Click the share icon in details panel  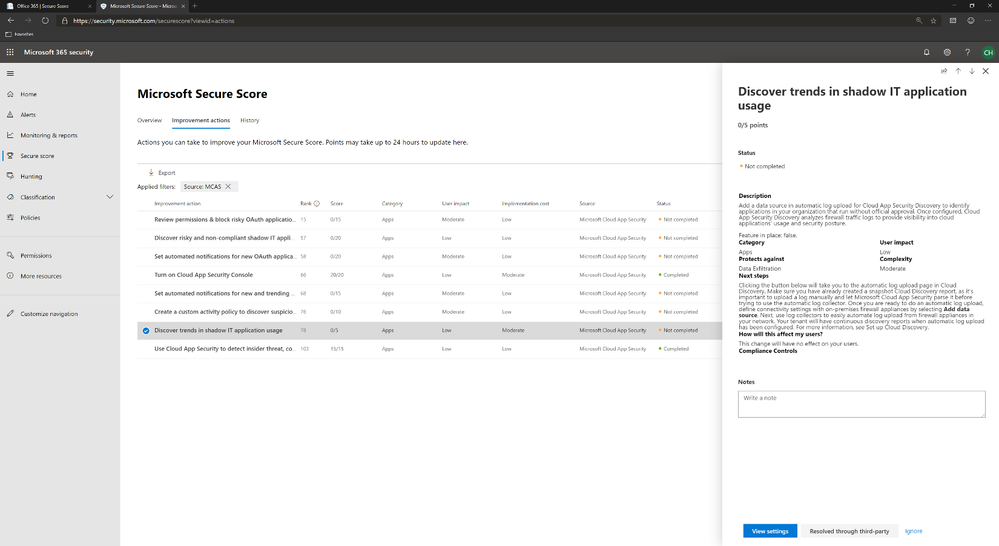944,71
